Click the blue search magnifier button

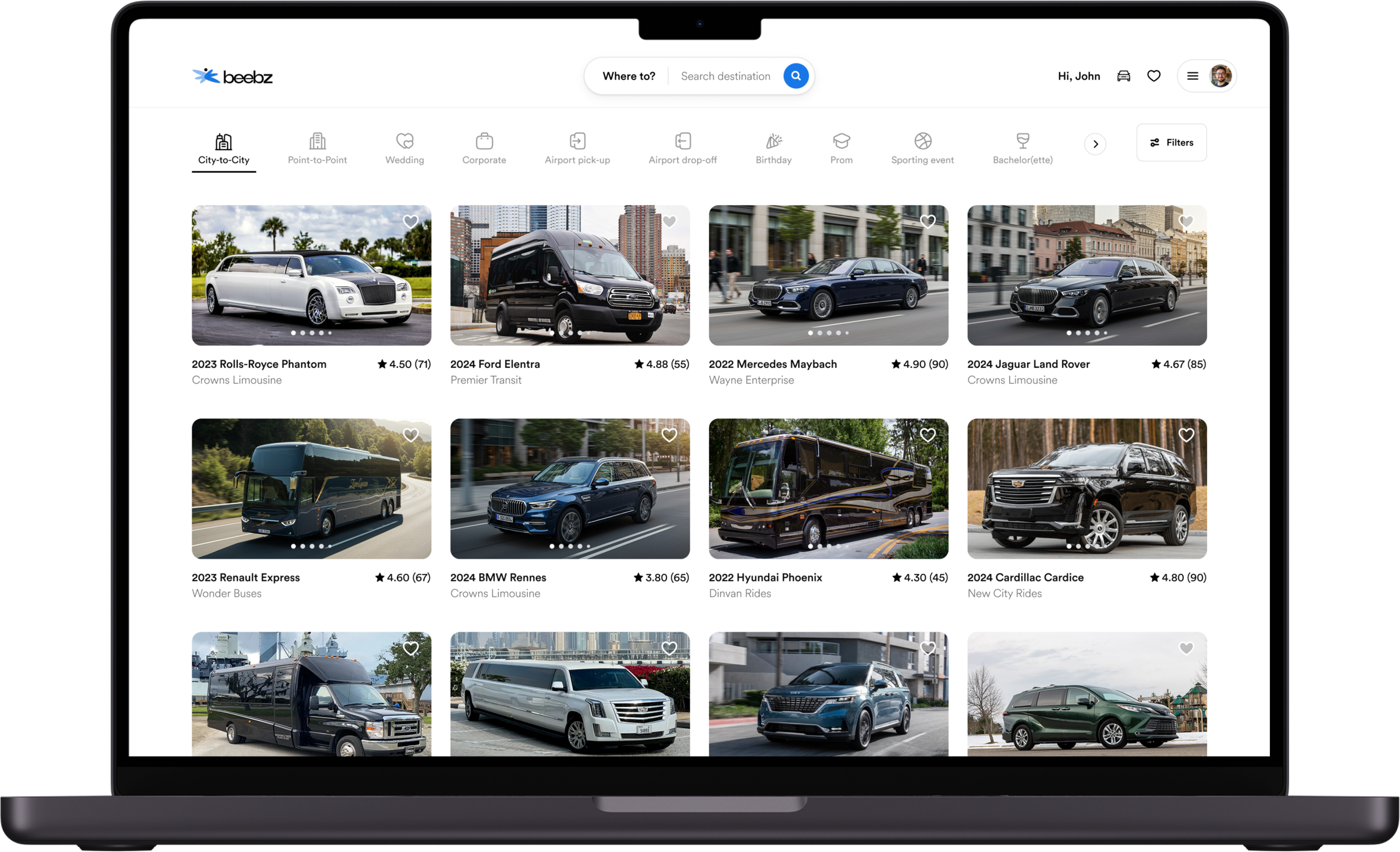tap(796, 76)
